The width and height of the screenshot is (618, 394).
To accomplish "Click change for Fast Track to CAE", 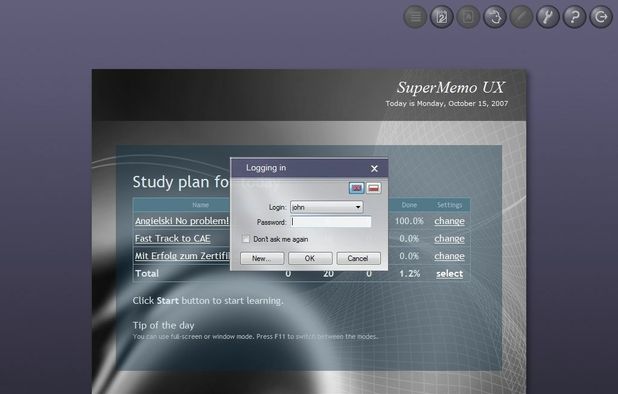I will (449, 239).
